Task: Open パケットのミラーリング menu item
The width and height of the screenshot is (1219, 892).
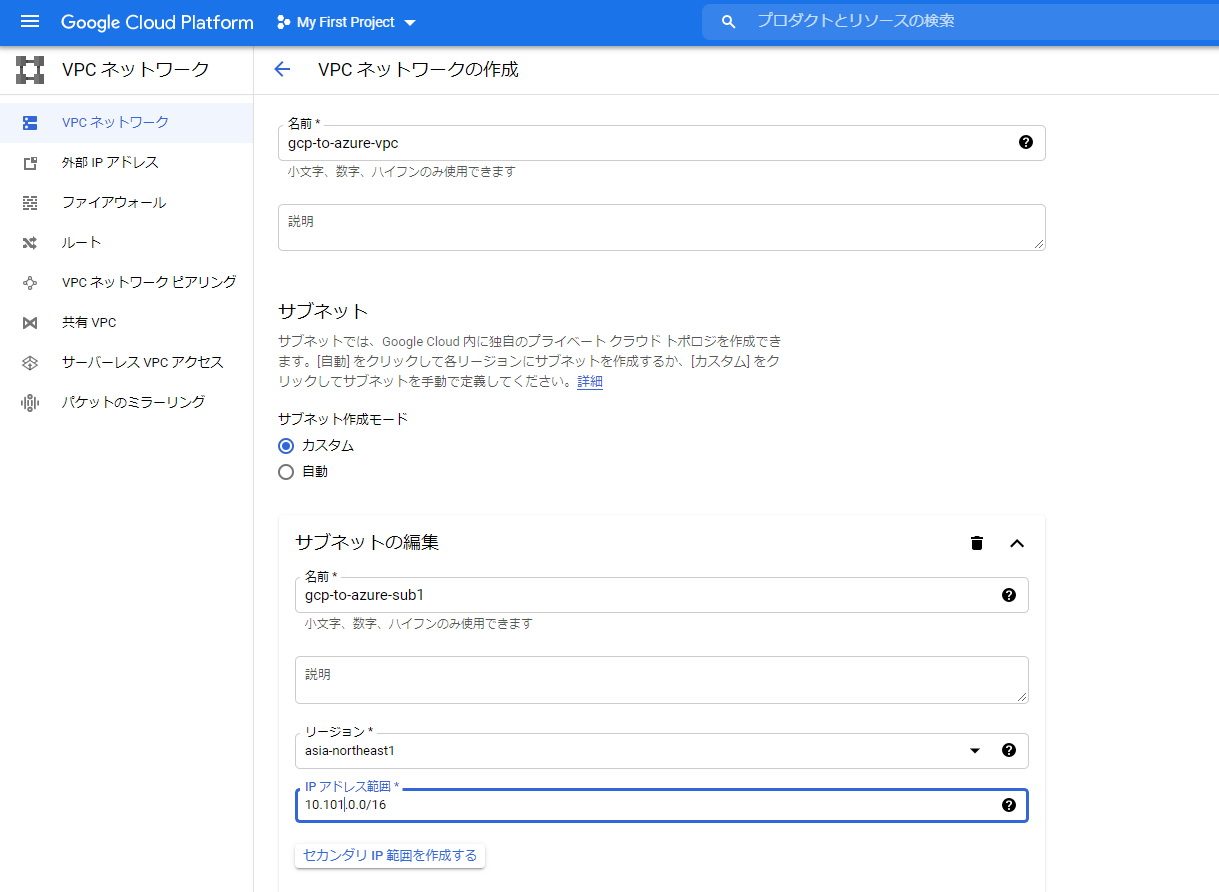Action: tap(126, 403)
